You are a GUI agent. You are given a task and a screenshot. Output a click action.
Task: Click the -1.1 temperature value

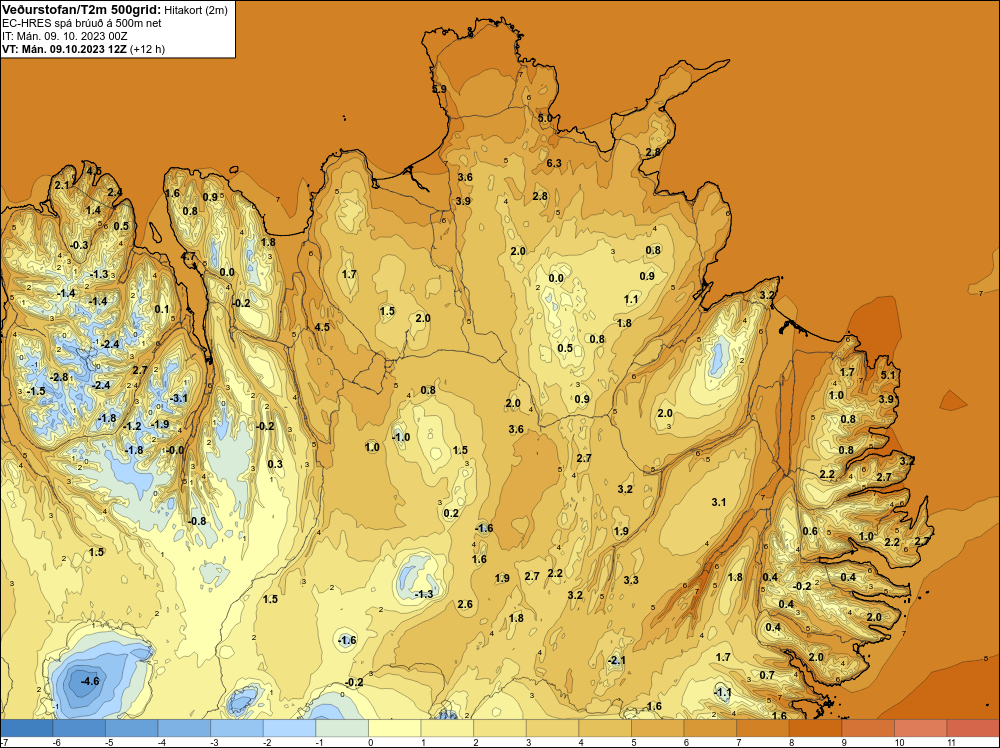pos(723,692)
